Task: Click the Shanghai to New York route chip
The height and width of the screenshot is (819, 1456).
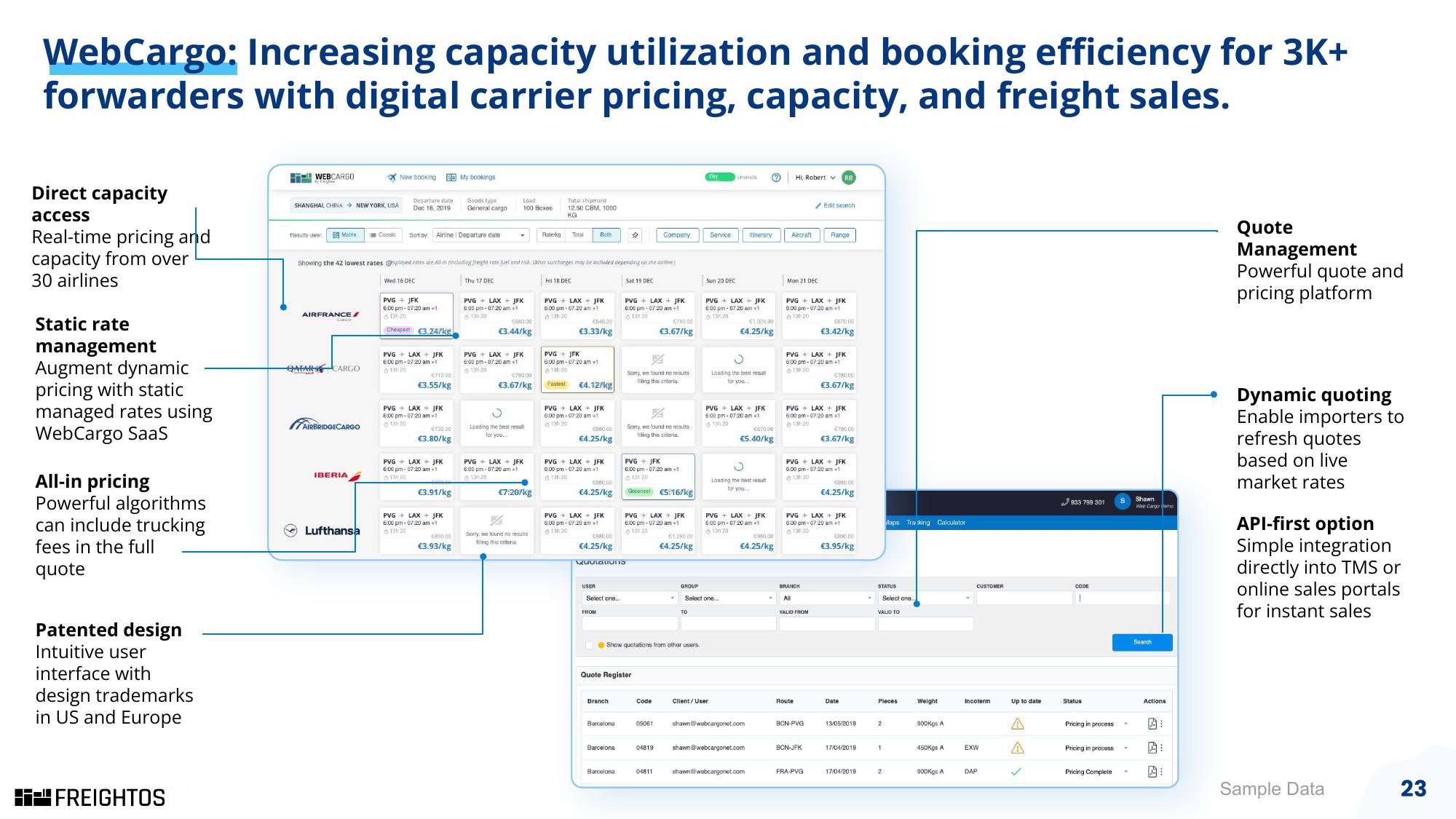Action: click(x=347, y=205)
